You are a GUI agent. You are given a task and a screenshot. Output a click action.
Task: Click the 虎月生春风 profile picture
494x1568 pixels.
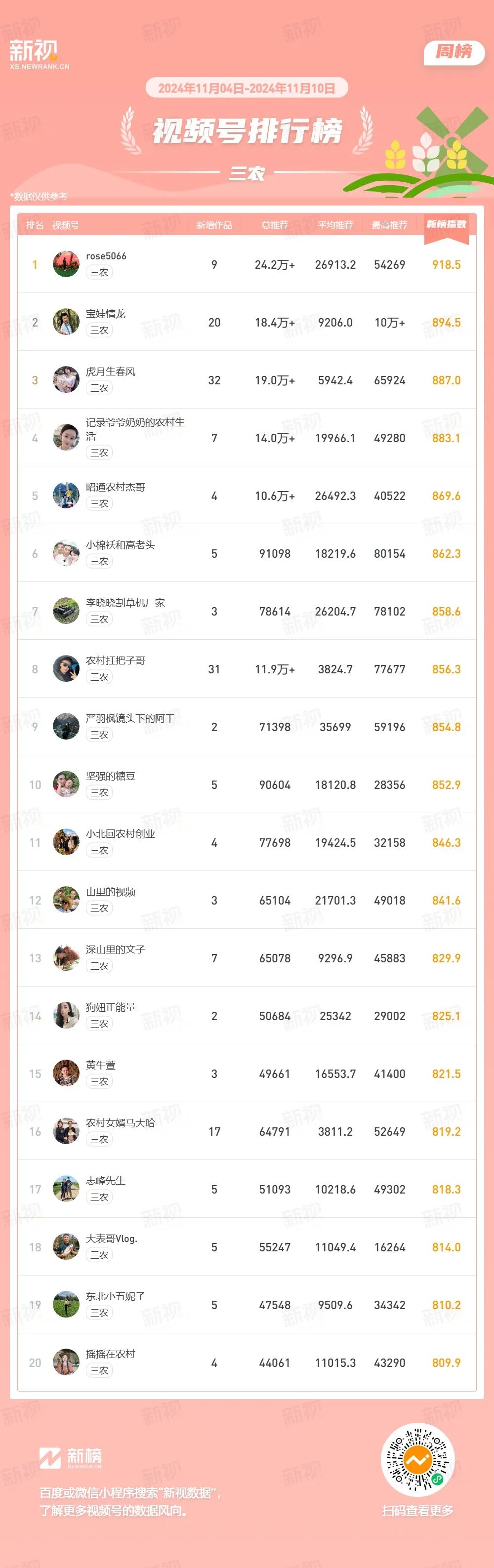coord(66,380)
